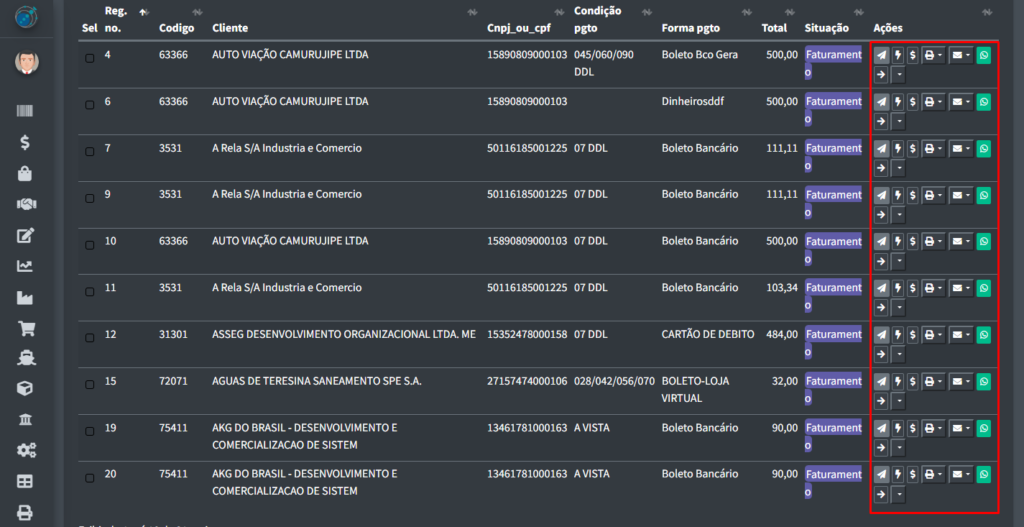
Task: Open the extra actions caret for order 20
Action: (898, 494)
